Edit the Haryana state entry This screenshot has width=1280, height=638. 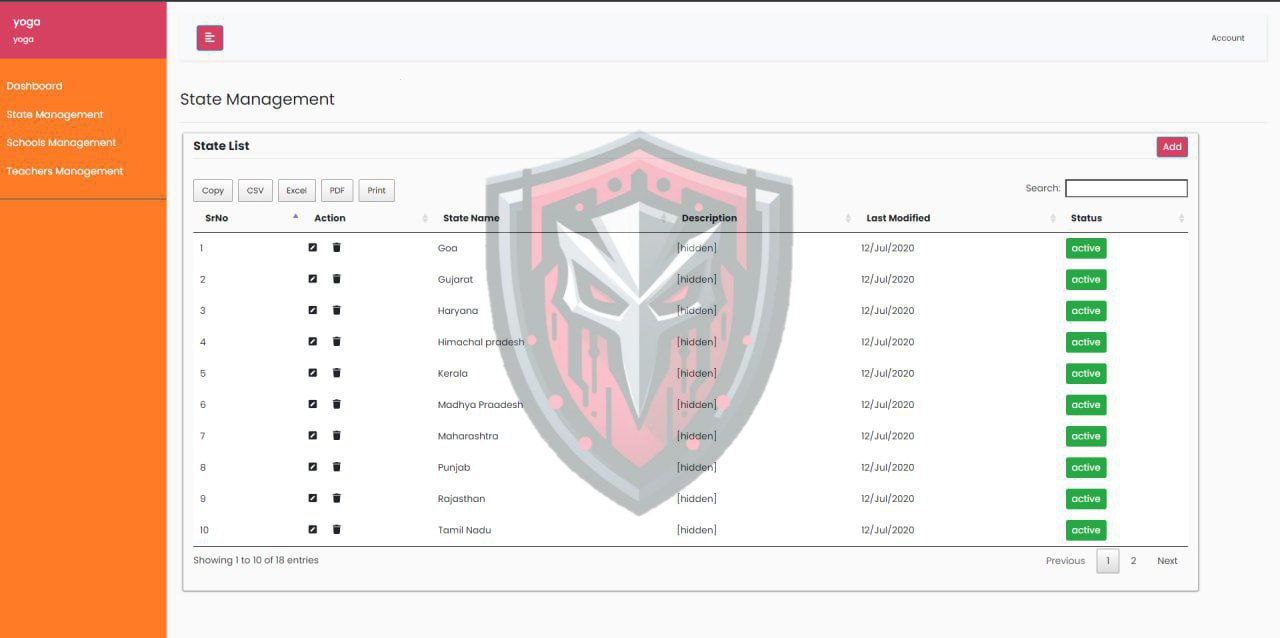pyautogui.click(x=313, y=310)
